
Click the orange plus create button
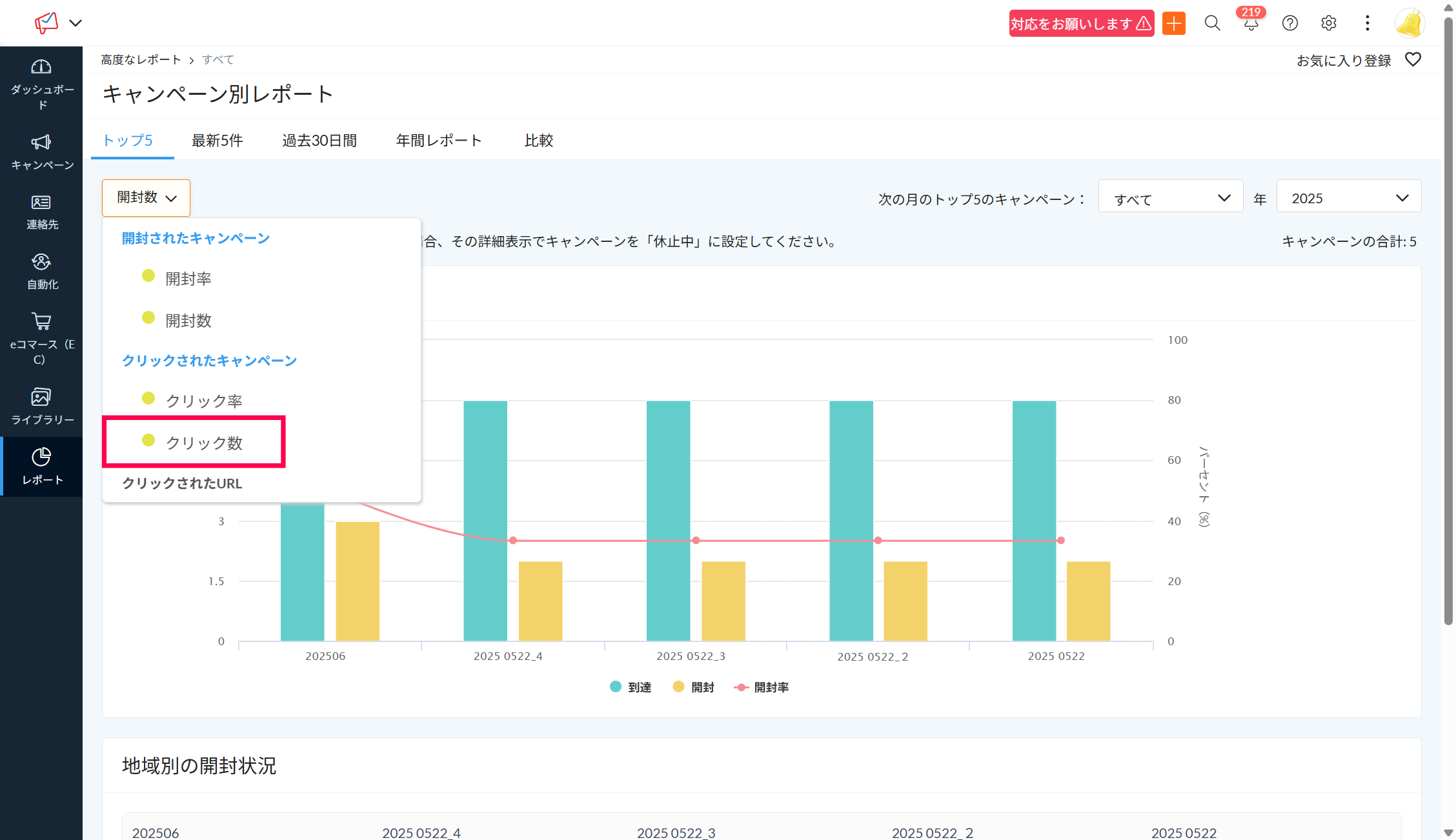tap(1174, 24)
